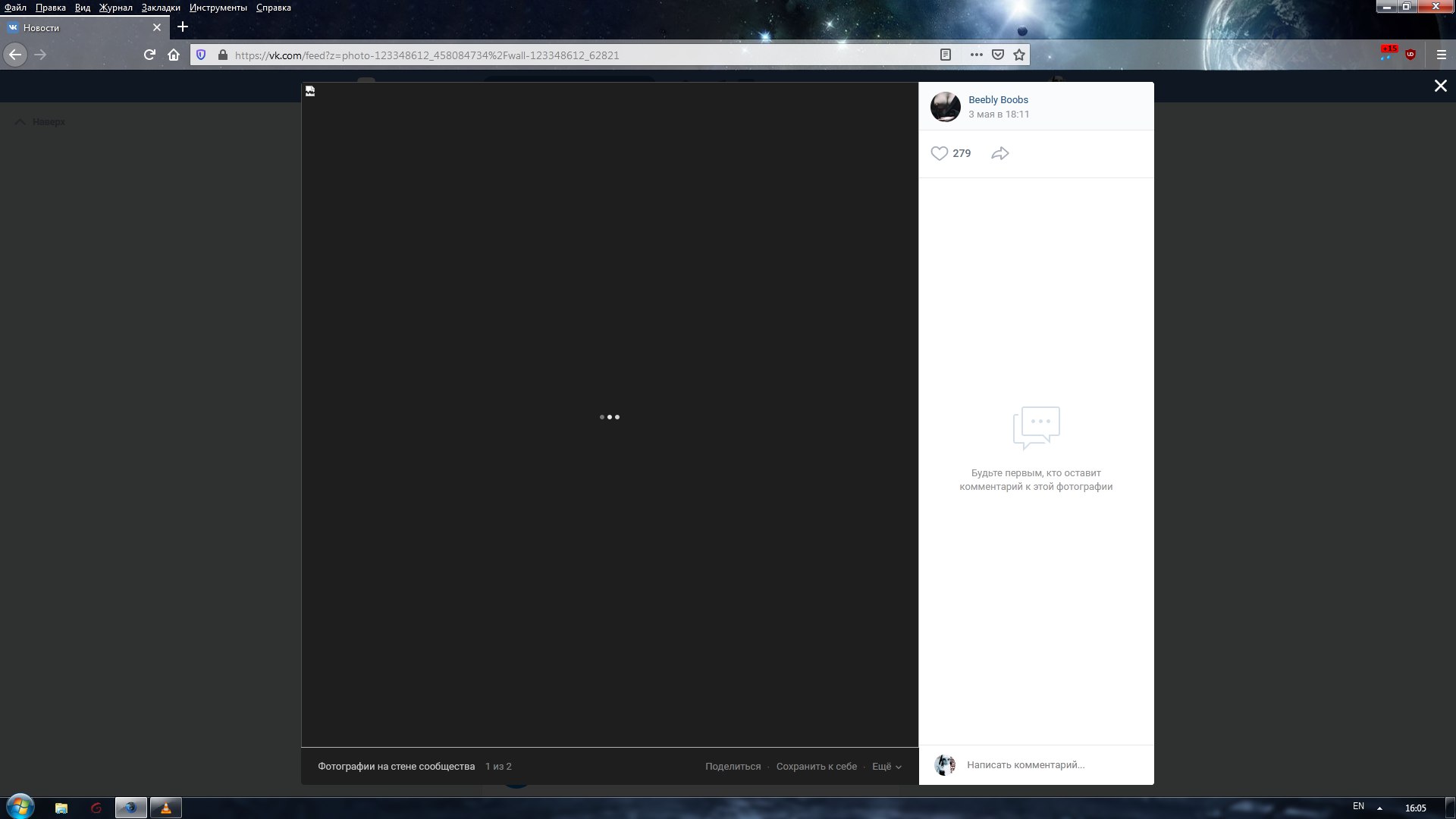Open the Инструменты menu
Image resolution: width=1456 pixels, height=819 pixels.
click(218, 8)
